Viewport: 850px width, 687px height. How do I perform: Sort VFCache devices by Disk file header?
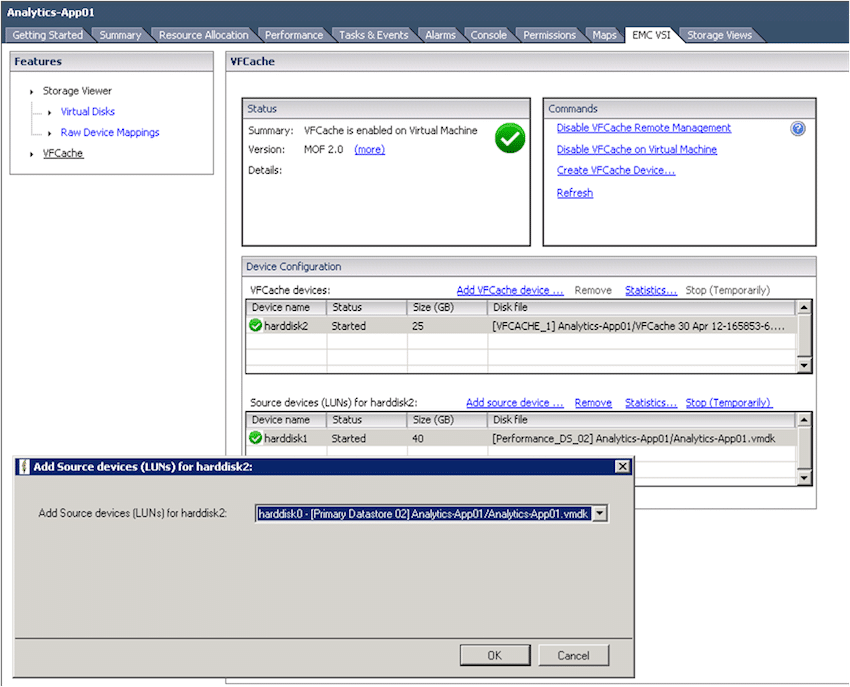point(642,307)
